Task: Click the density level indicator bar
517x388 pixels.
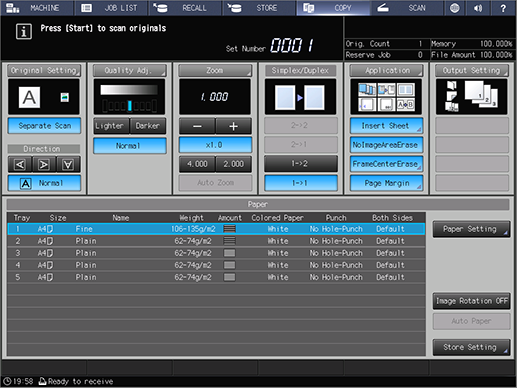Action: coord(129,106)
